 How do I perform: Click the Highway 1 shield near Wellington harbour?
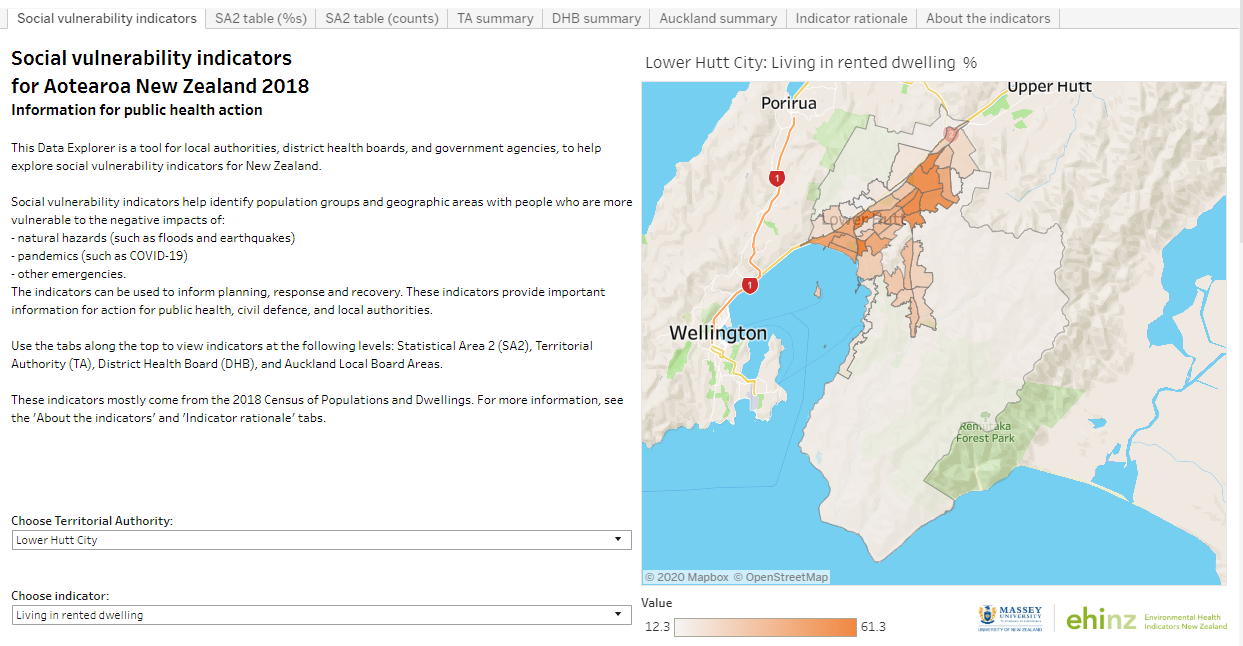tap(749, 285)
